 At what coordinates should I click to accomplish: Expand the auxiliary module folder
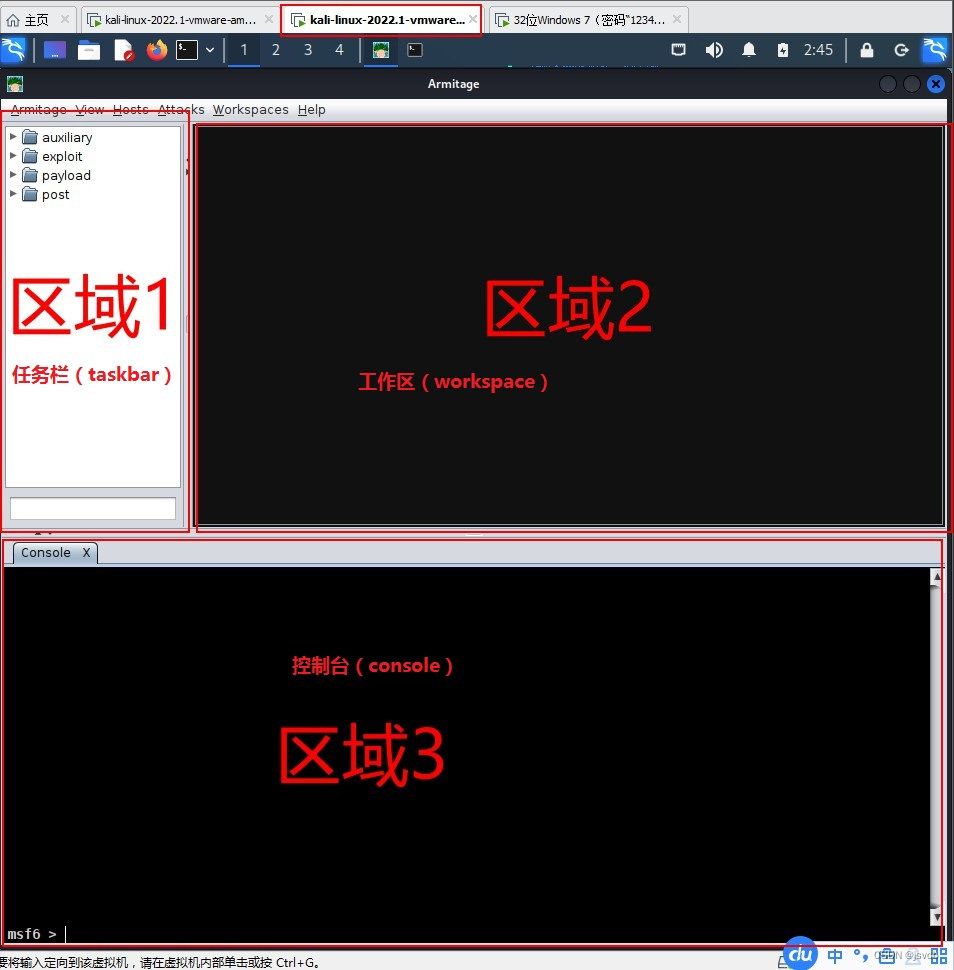(13, 137)
